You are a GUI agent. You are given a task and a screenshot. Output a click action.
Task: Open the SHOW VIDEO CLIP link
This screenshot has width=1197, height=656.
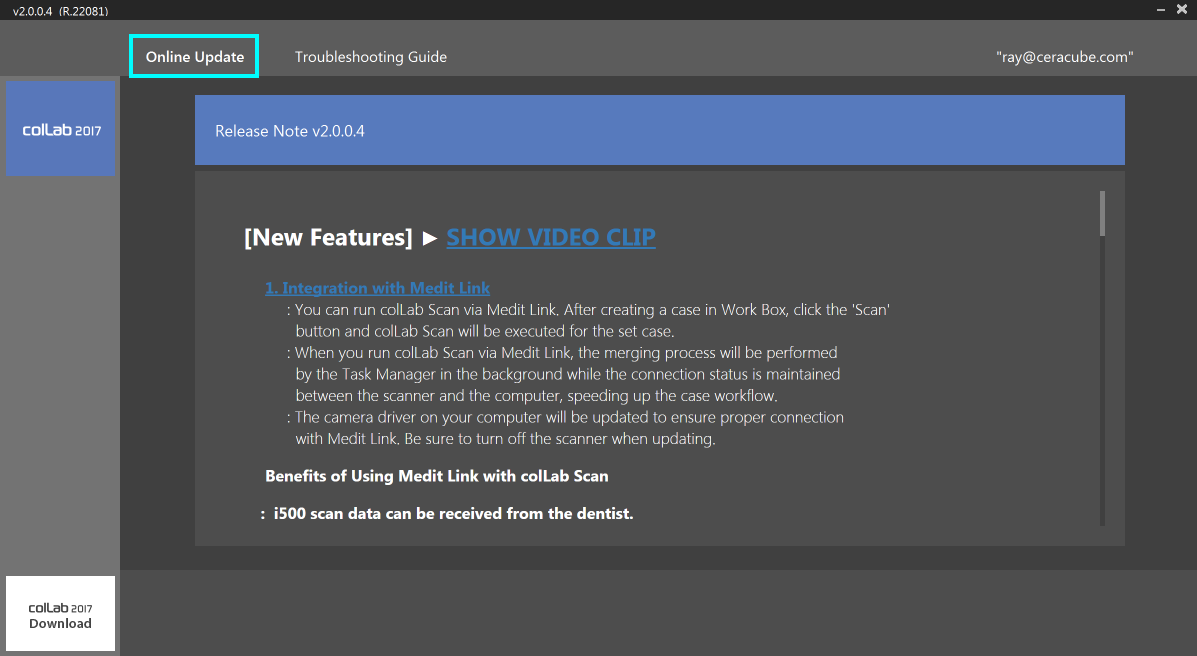(x=550, y=238)
